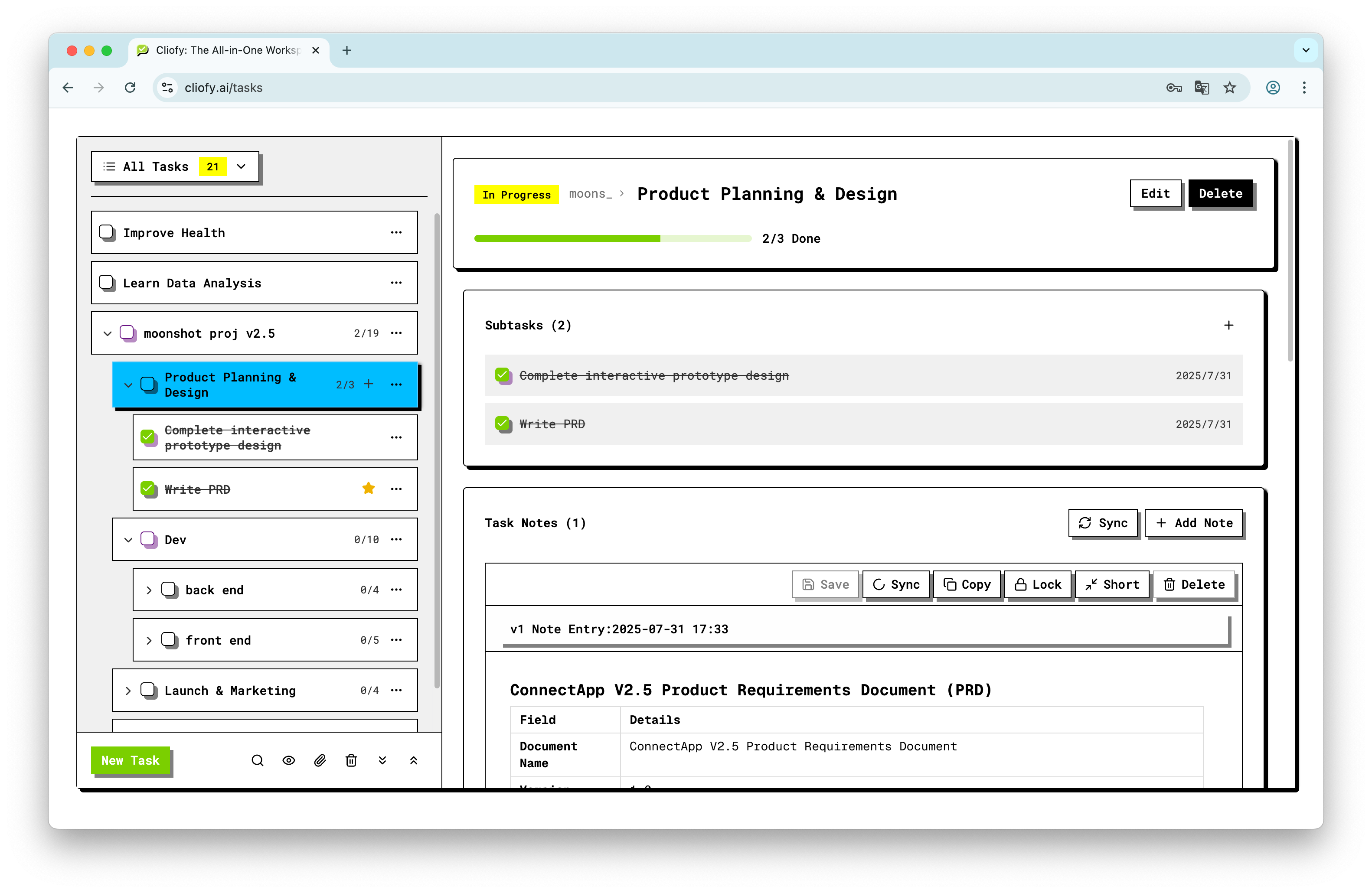
Task: Select the Dev task in sidebar
Action: 175,540
